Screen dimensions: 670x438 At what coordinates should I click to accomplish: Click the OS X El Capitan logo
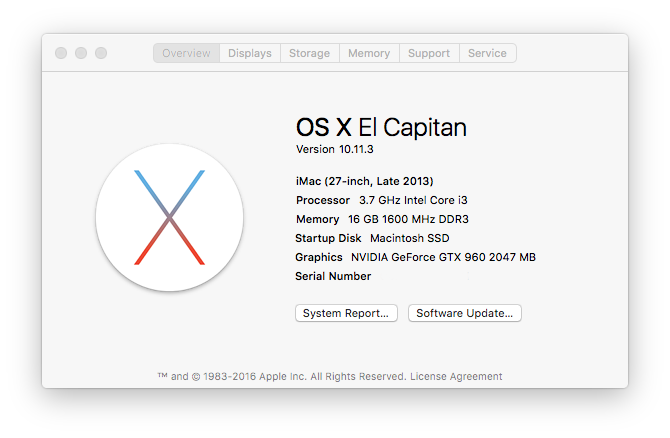pos(170,218)
